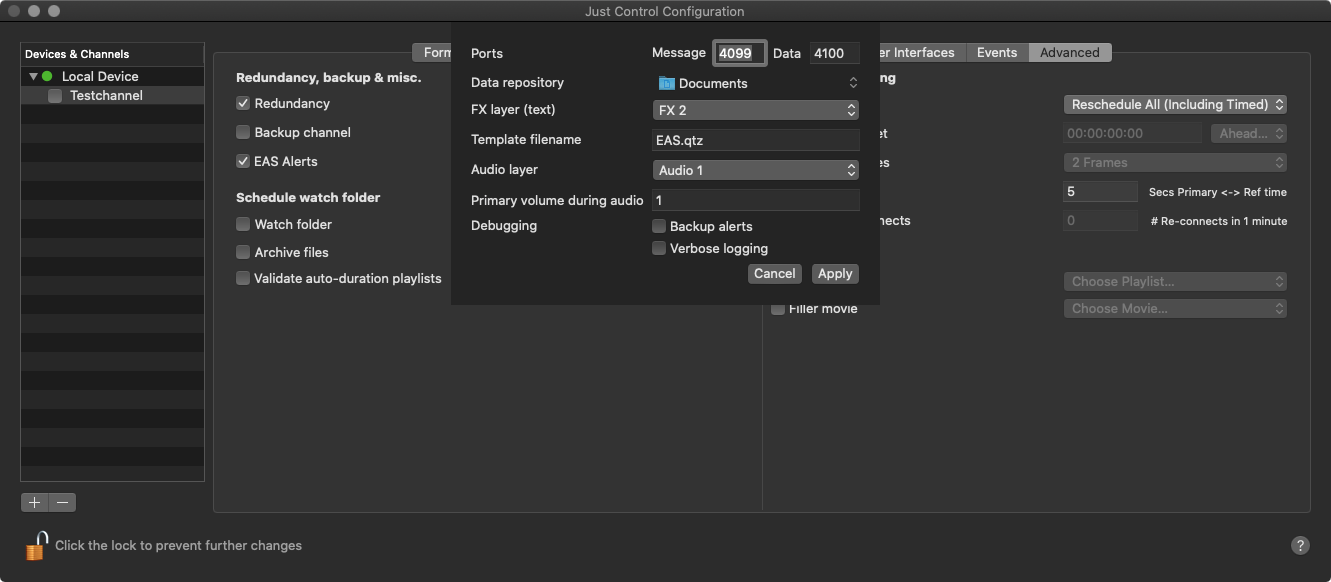This screenshot has height=582, width=1331.
Task: Open the Choose Playlist... dropdown
Action: 1175,282
